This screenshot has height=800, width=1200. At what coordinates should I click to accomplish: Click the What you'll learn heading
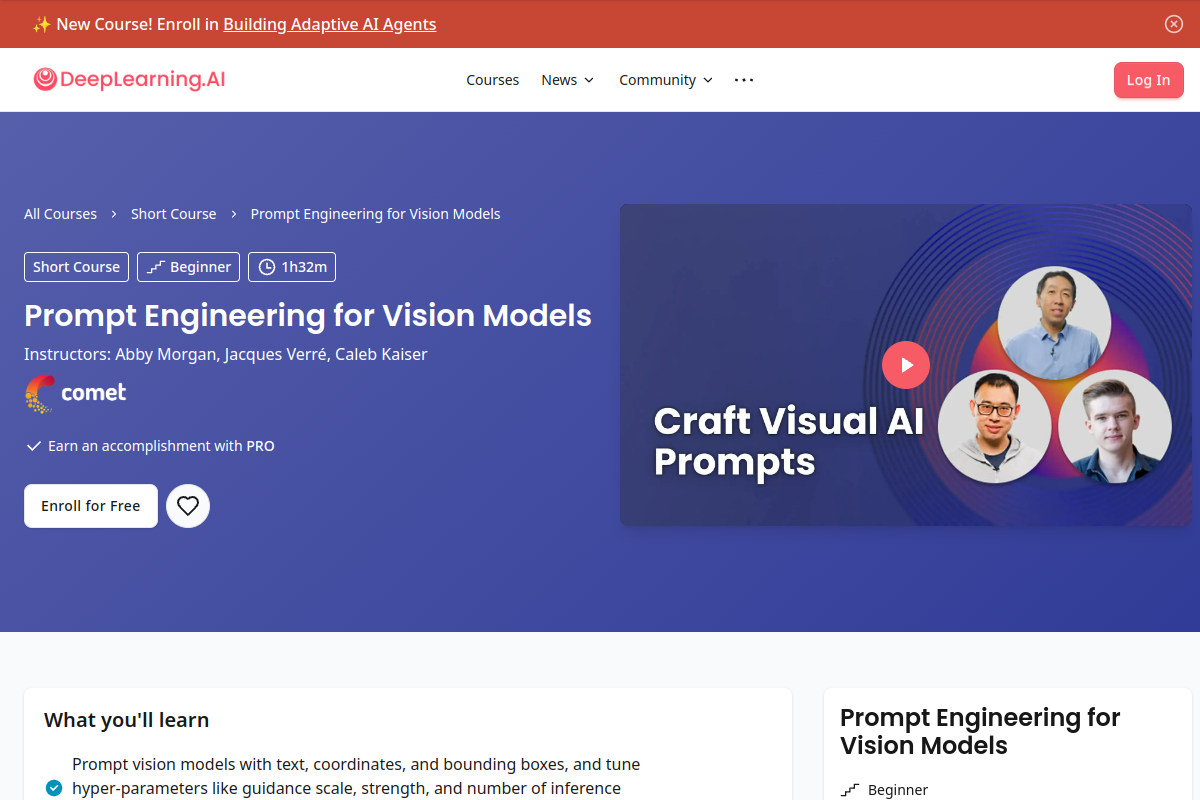pyautogui.click(x=127, y=720)
